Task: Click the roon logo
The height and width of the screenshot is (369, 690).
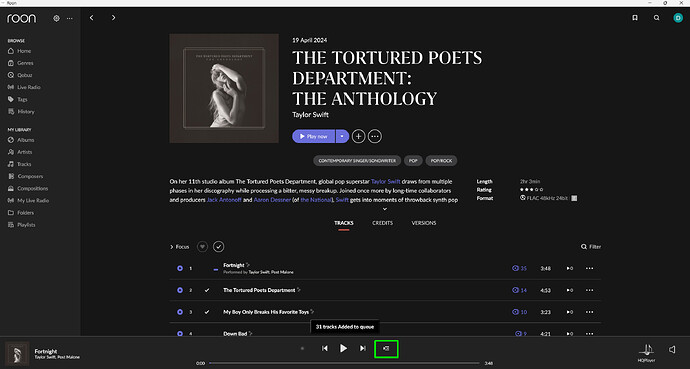Action: click(22, 18)
